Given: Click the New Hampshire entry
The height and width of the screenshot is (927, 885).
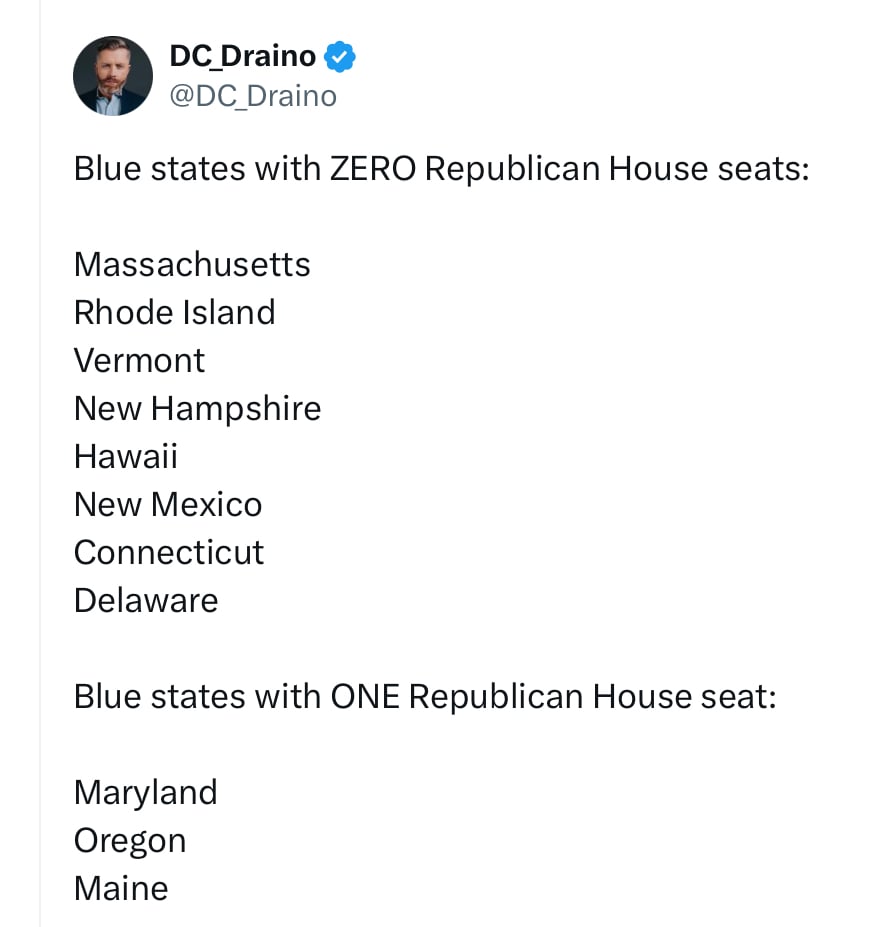Looking at the screenshot, I should click(197, 409).
